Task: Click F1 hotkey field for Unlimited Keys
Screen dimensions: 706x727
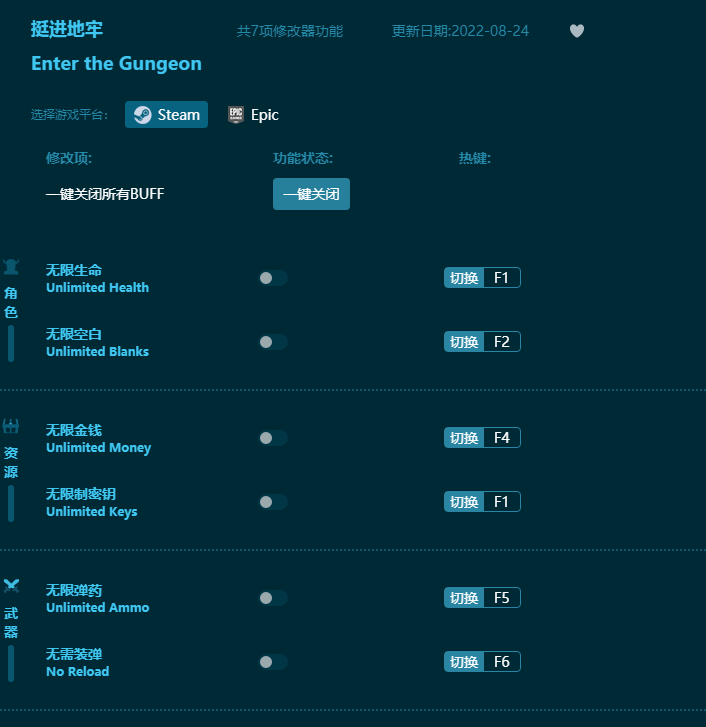Action: pos(502,502)
